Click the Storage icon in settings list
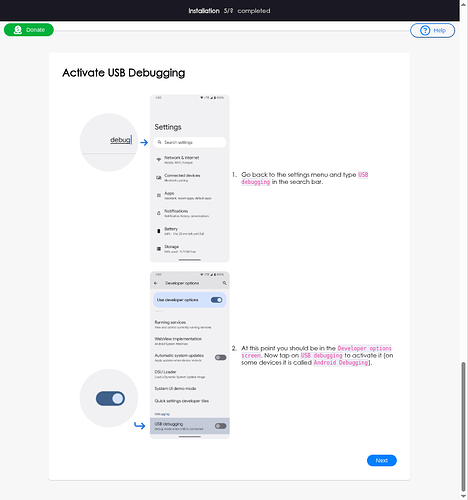The width and height of the screenshot is (468, 500). click(159, 249)
